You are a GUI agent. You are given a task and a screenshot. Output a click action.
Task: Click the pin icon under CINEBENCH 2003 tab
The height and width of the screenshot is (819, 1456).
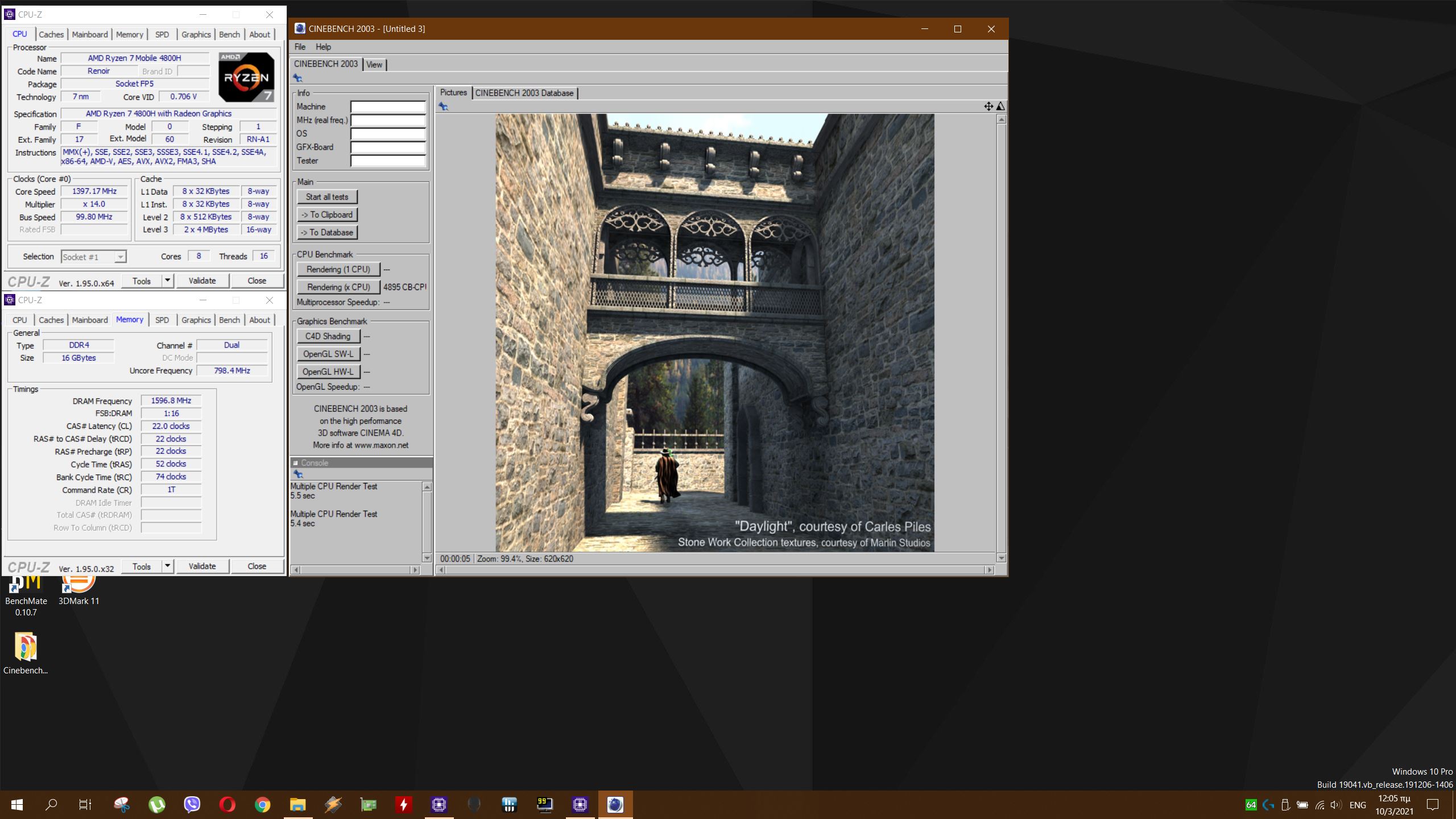[x=297, y=78]
